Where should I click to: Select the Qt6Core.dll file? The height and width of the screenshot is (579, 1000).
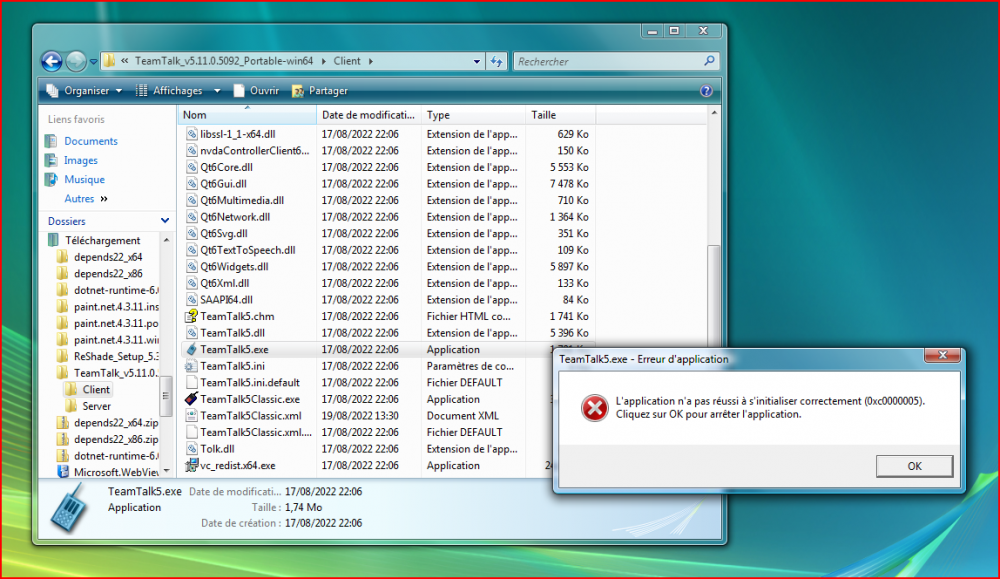click(226, 168)
